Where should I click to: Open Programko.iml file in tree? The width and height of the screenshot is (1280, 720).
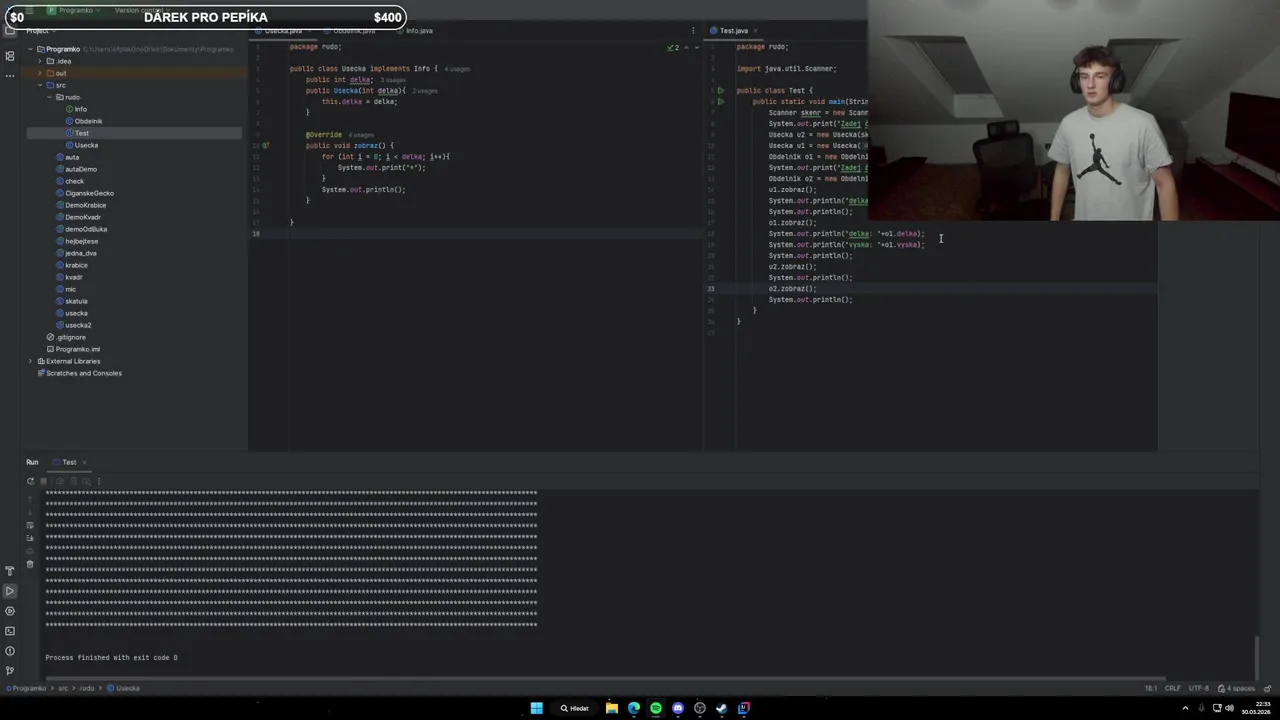coord(78,349)
